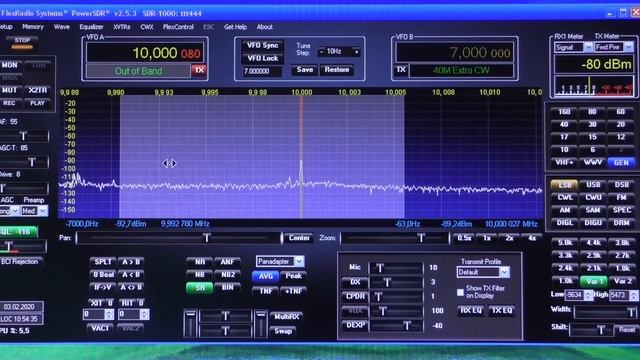Adjust the Mic gain slider
This screenshot has width=640, height=360.
point(396,268)
